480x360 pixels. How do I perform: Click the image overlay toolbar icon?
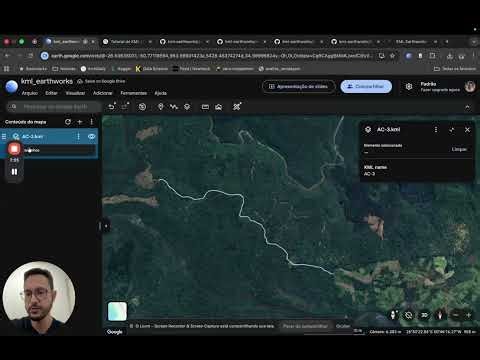click(x=219, y=107)
